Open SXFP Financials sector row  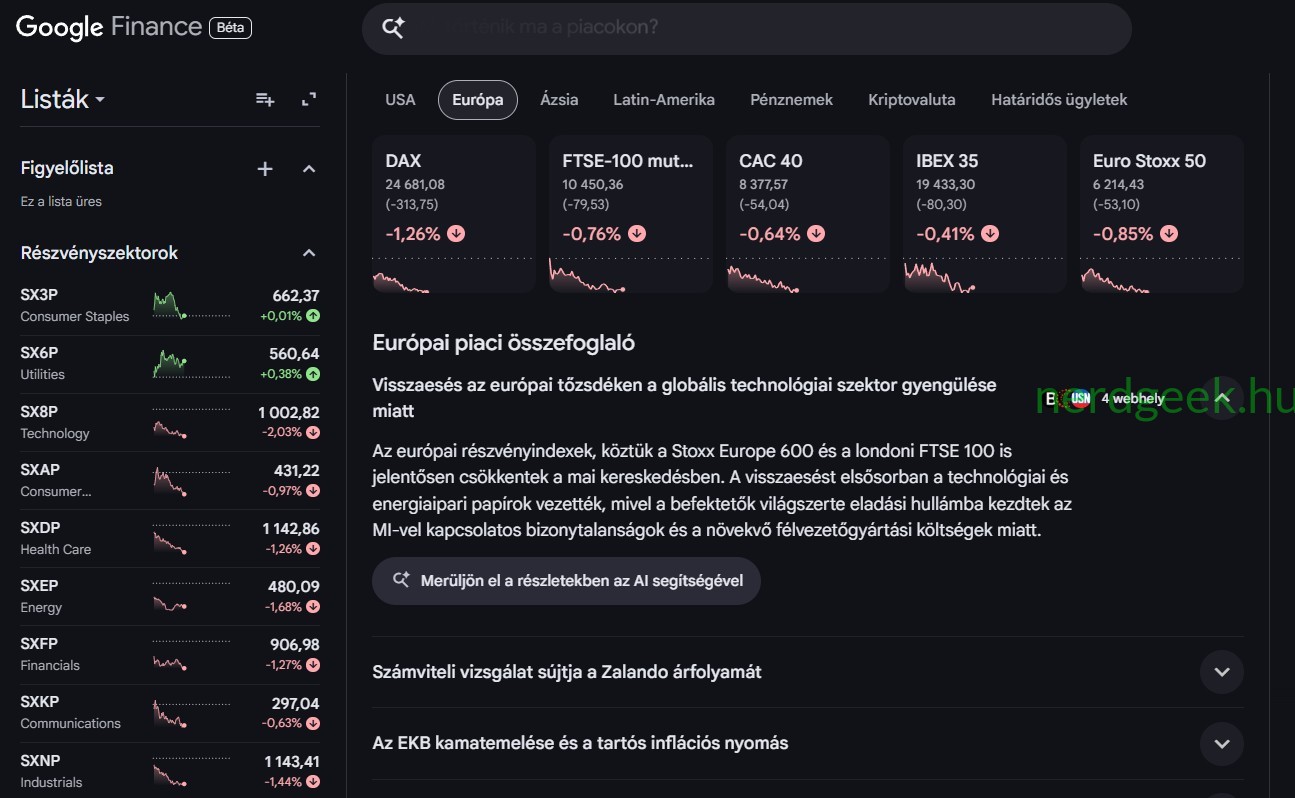tap(170, 654)
